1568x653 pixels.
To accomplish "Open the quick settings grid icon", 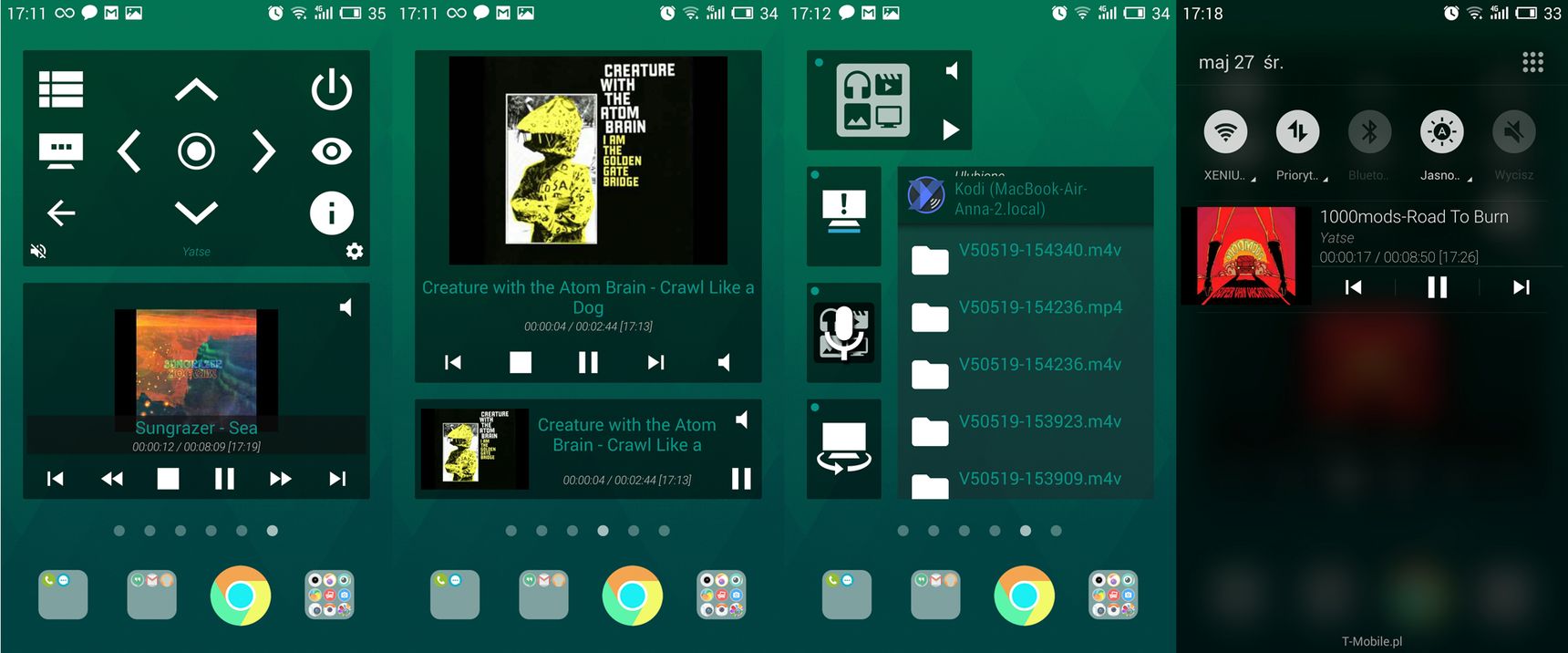I will 1532,62.
